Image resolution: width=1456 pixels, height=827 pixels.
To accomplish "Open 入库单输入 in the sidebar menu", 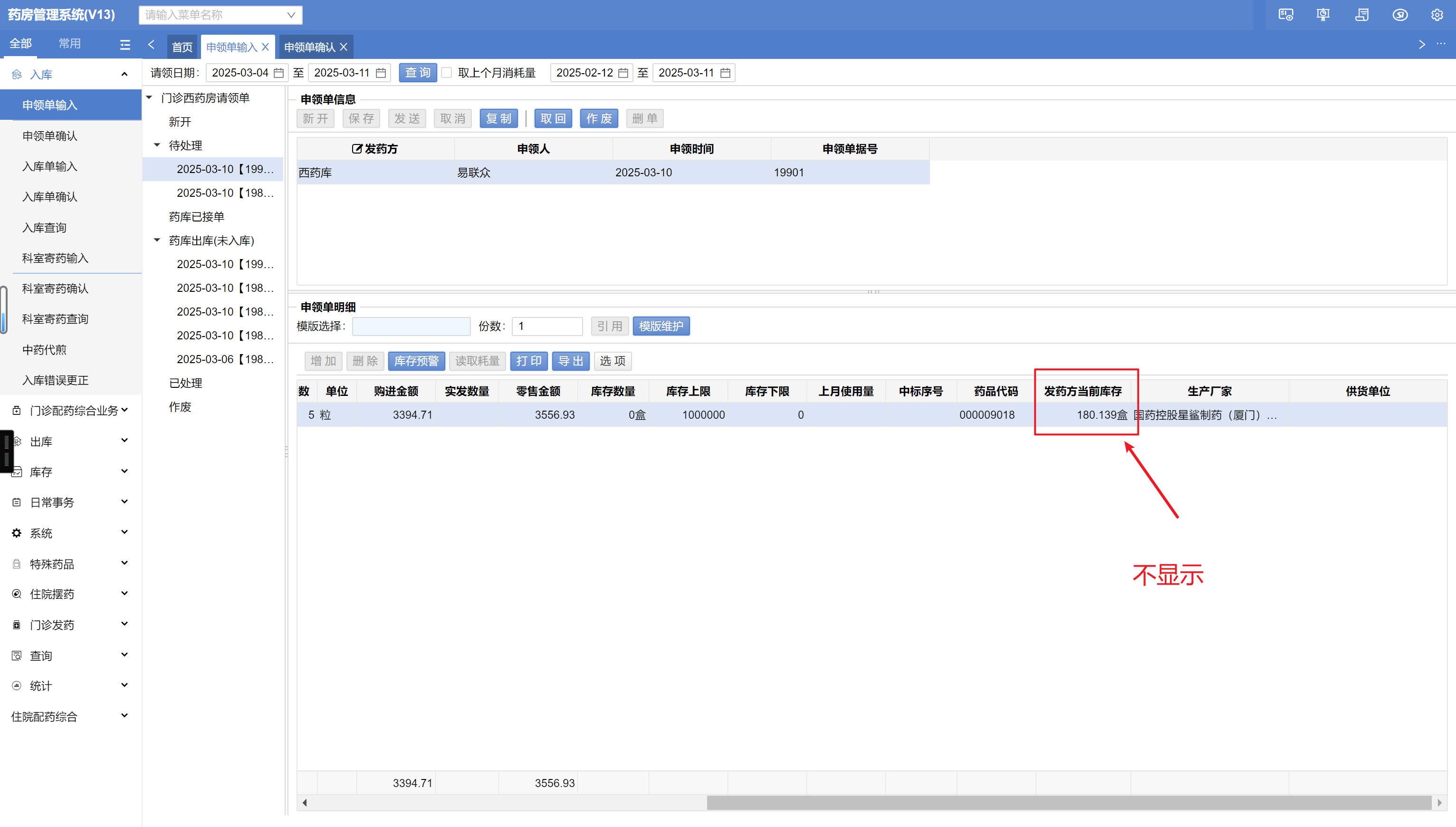I will tap(49, 166).
